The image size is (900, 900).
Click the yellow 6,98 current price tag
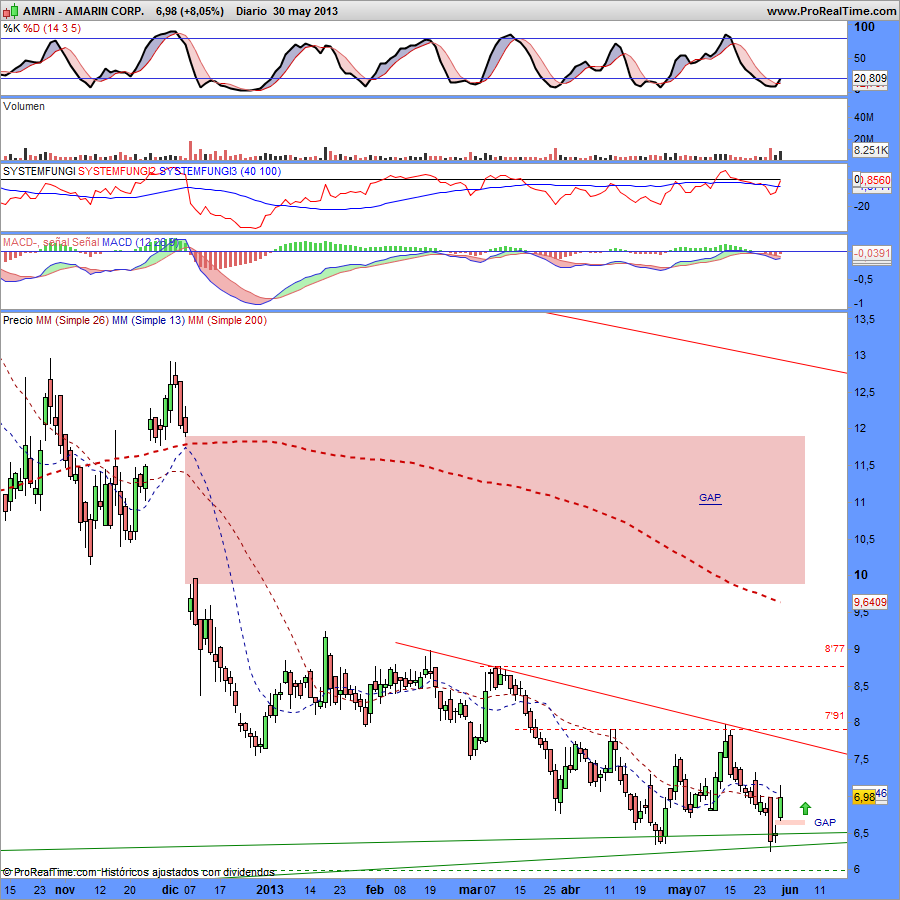(864, 797)
